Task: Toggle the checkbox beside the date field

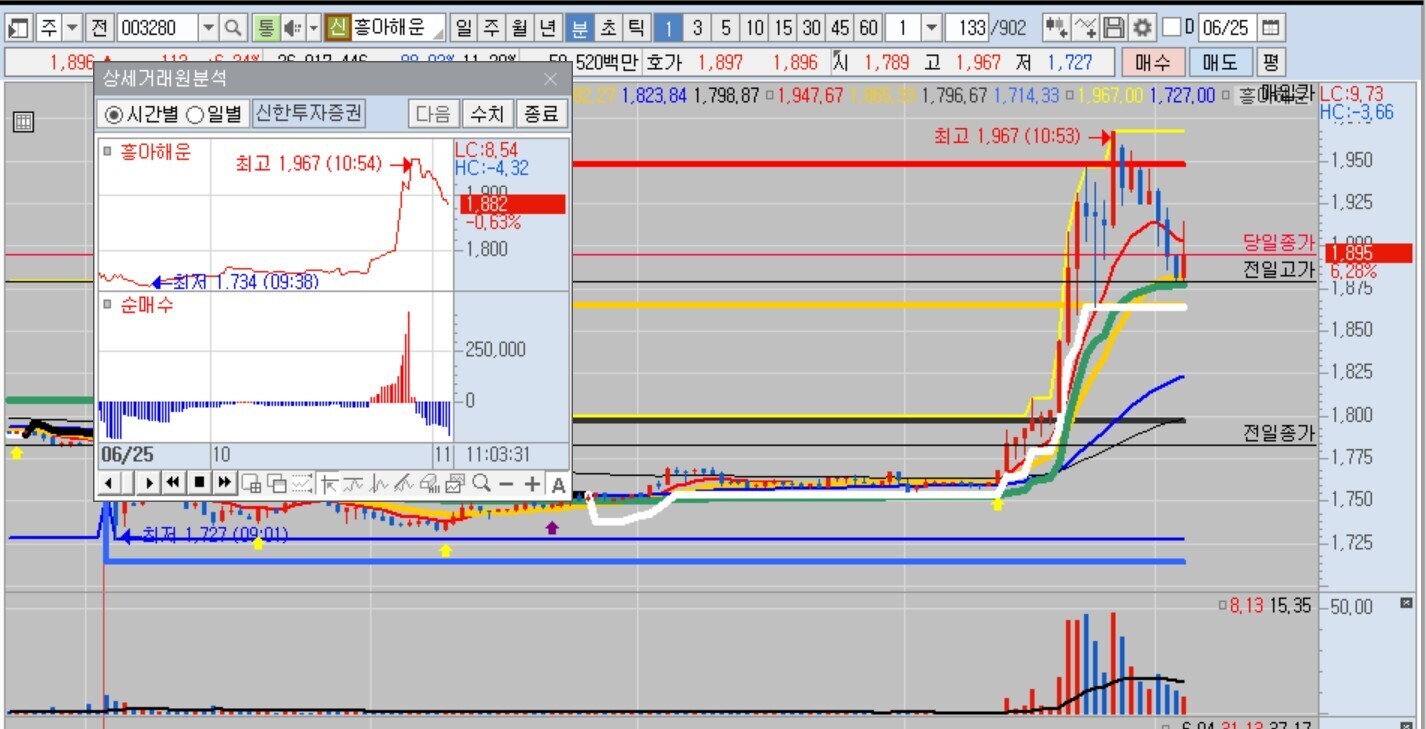Action: click(1171, 27)
